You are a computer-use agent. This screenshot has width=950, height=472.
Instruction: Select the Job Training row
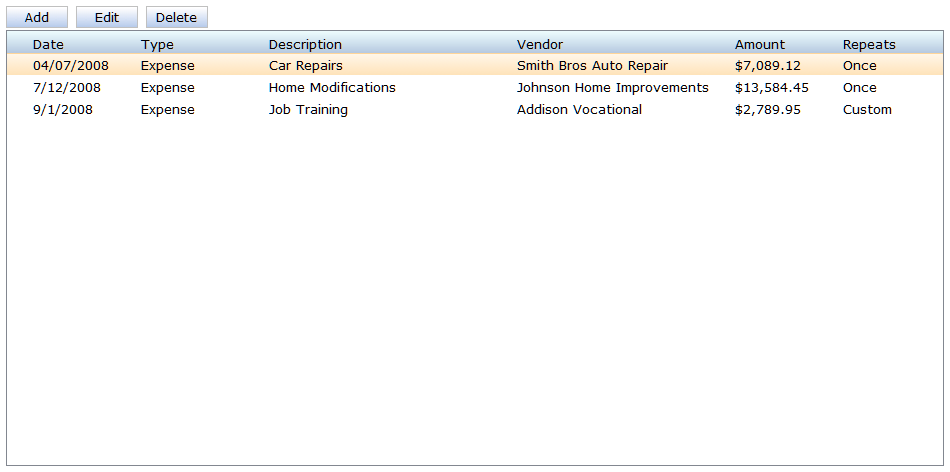[x=475, y=110]
